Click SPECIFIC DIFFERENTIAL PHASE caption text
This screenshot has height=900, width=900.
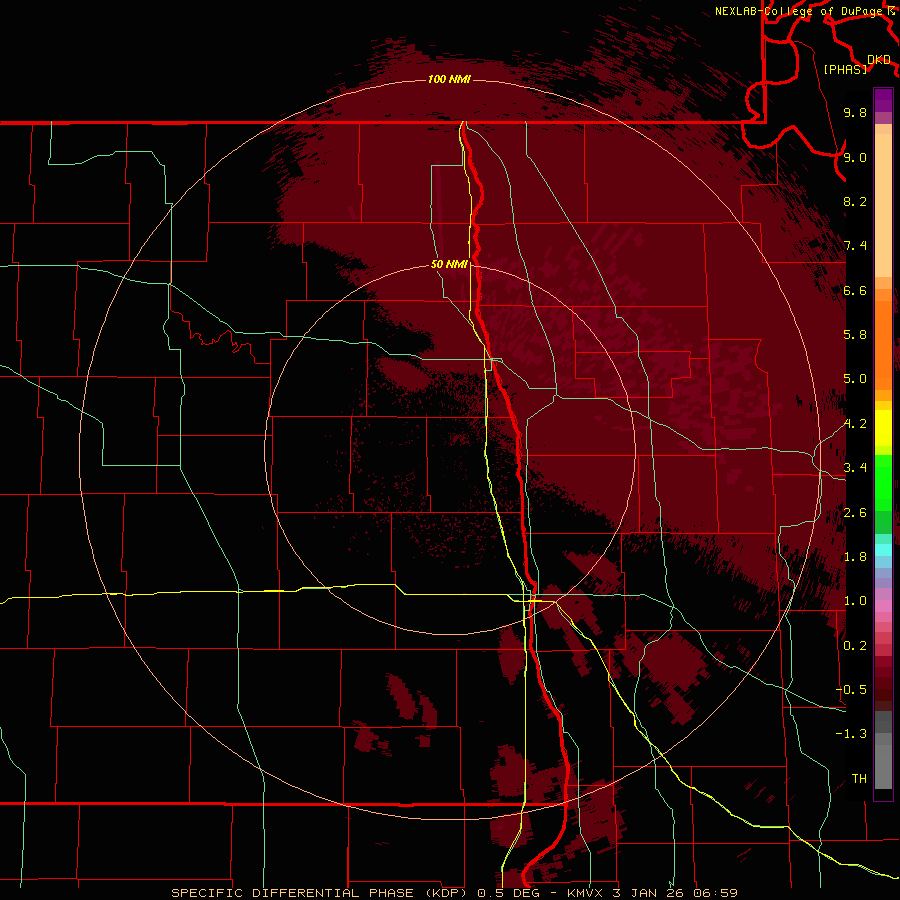tap(292, 893)
